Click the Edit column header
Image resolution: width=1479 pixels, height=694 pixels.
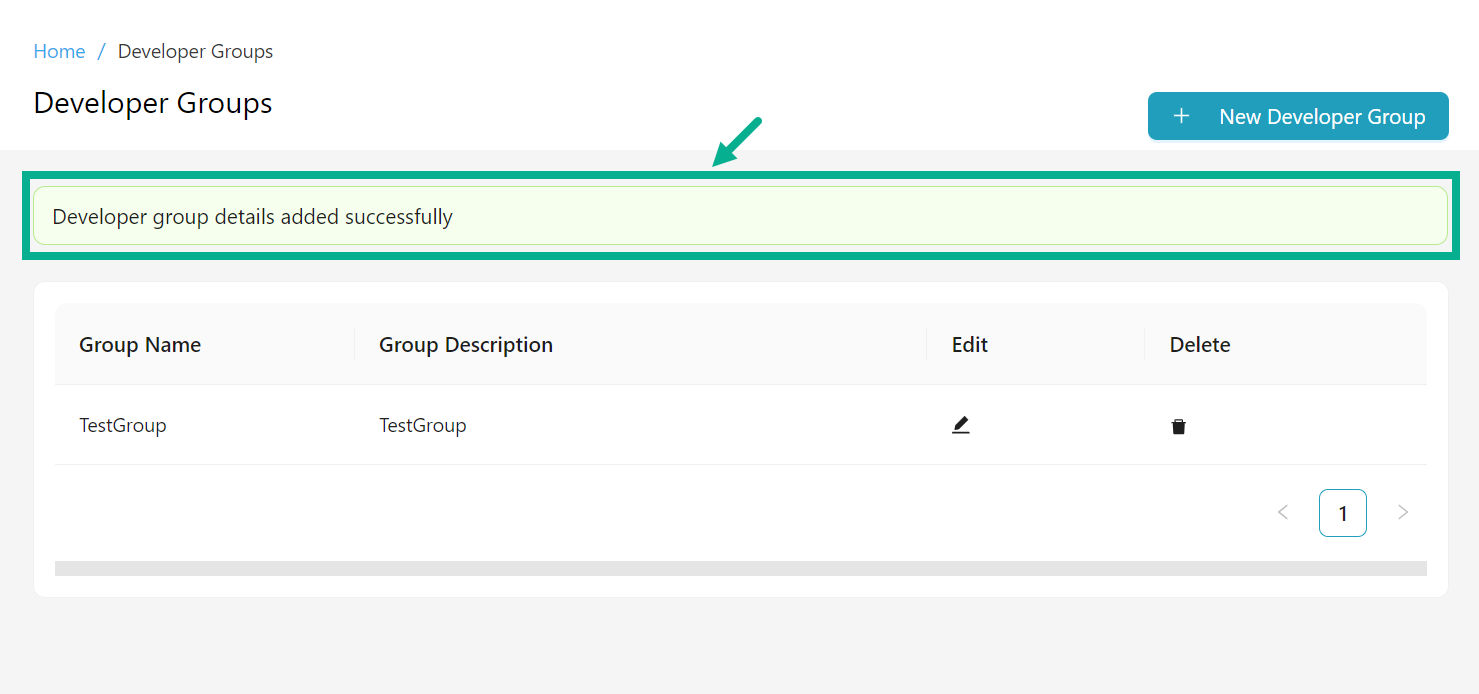pyautogui.click(x=969, y=344)
